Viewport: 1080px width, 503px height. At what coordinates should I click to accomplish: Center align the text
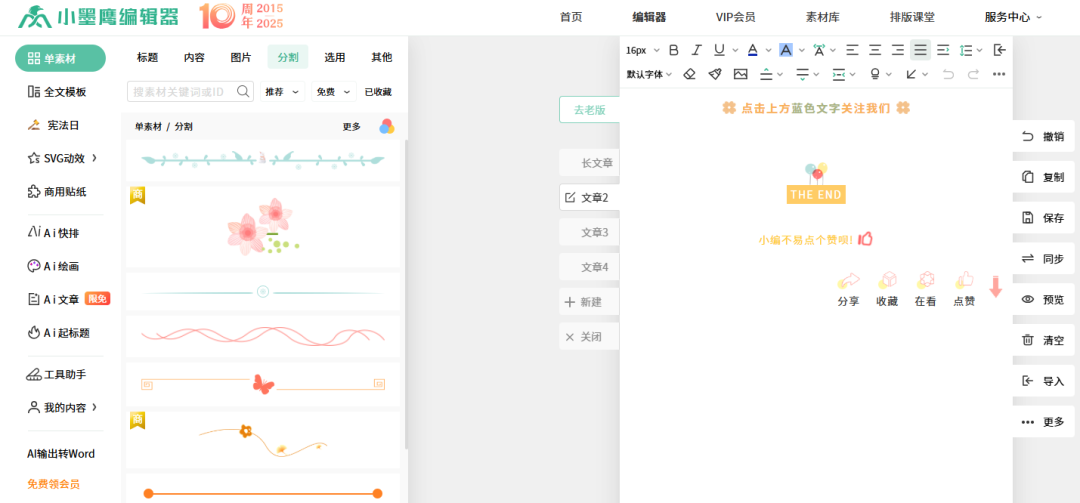click(875, 50)
